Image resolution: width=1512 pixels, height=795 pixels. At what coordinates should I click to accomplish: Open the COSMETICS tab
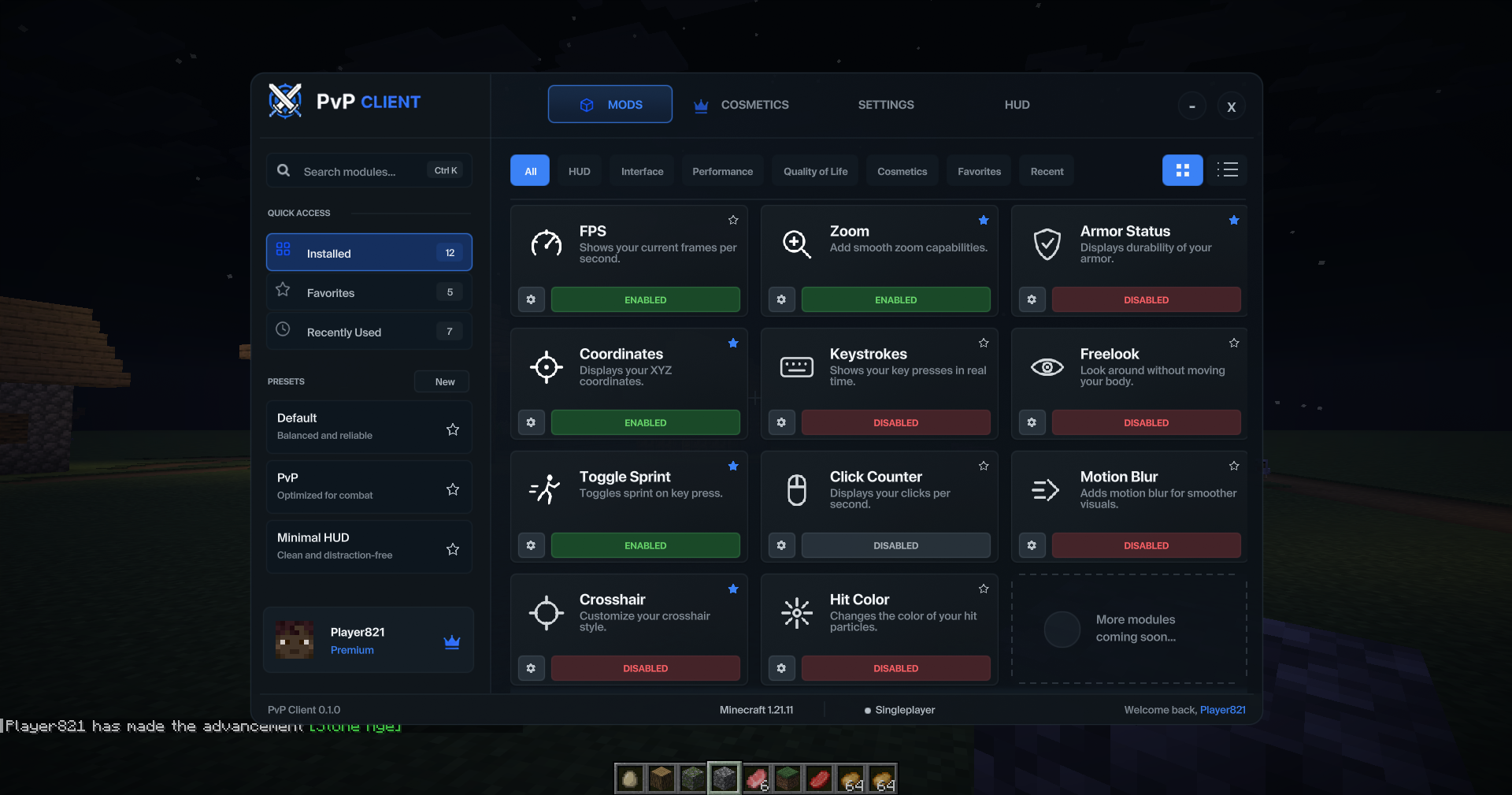tap(741, 105)
